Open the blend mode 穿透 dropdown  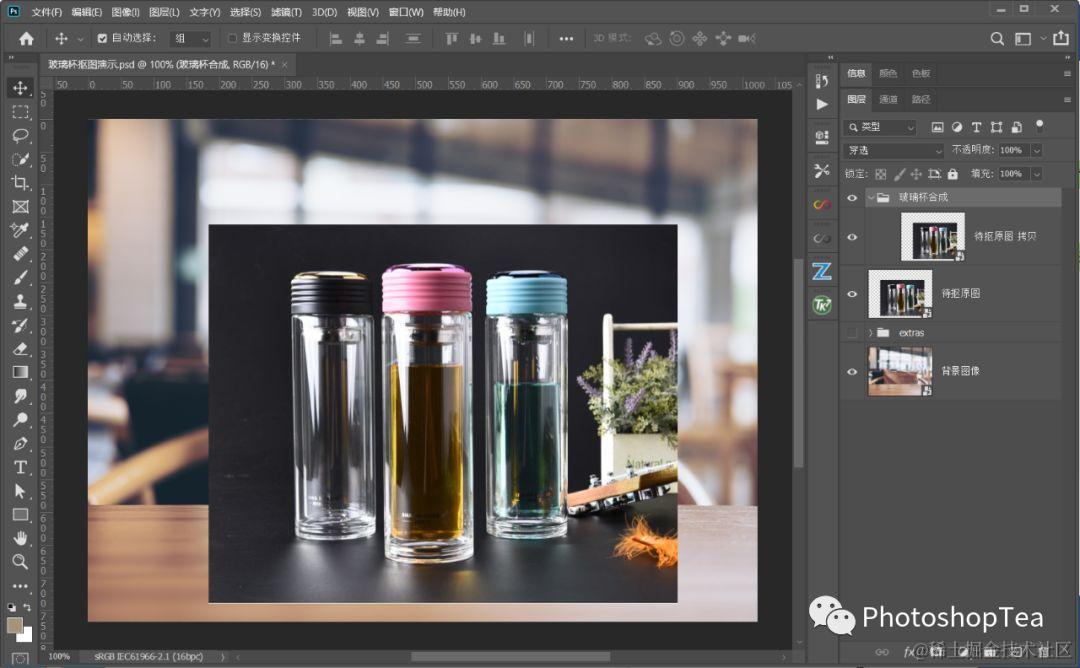coord(894,150)
